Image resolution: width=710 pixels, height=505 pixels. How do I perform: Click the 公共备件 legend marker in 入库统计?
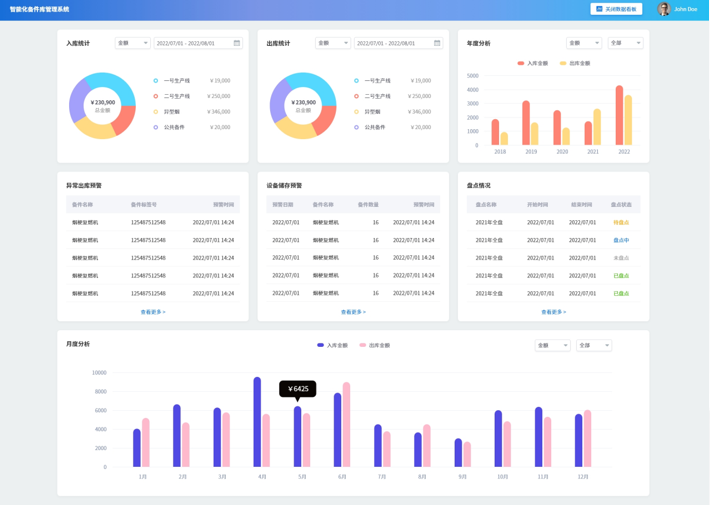pyautogui.click(x=156, y=127)
